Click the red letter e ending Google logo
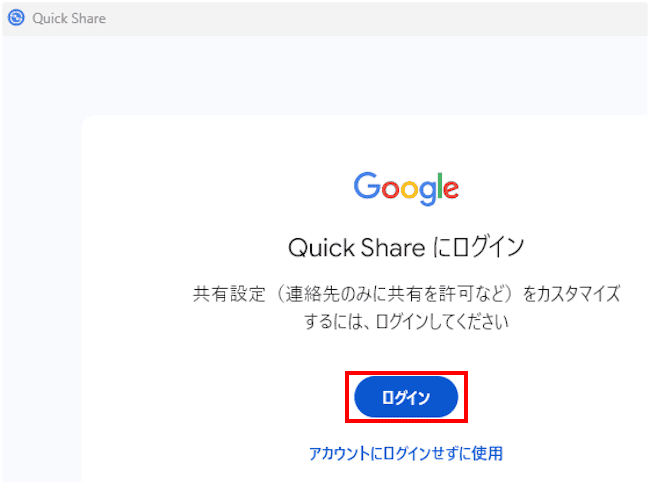This screenshot has width=650, height=485. click(451, 189)
